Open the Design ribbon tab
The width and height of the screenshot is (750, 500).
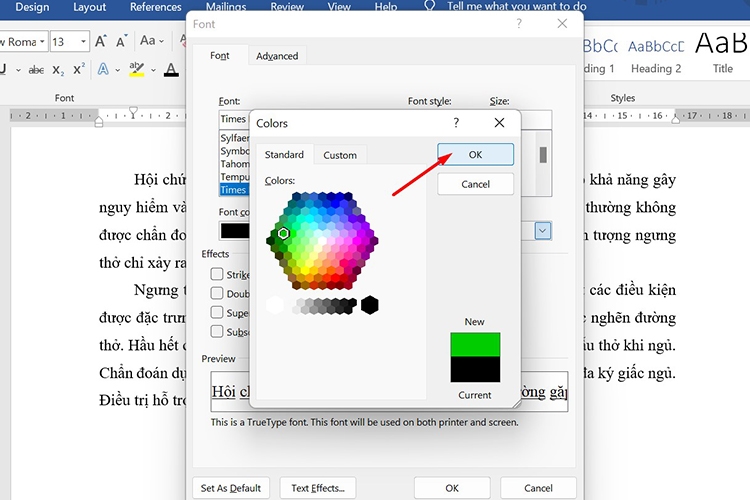click(32, 7)
